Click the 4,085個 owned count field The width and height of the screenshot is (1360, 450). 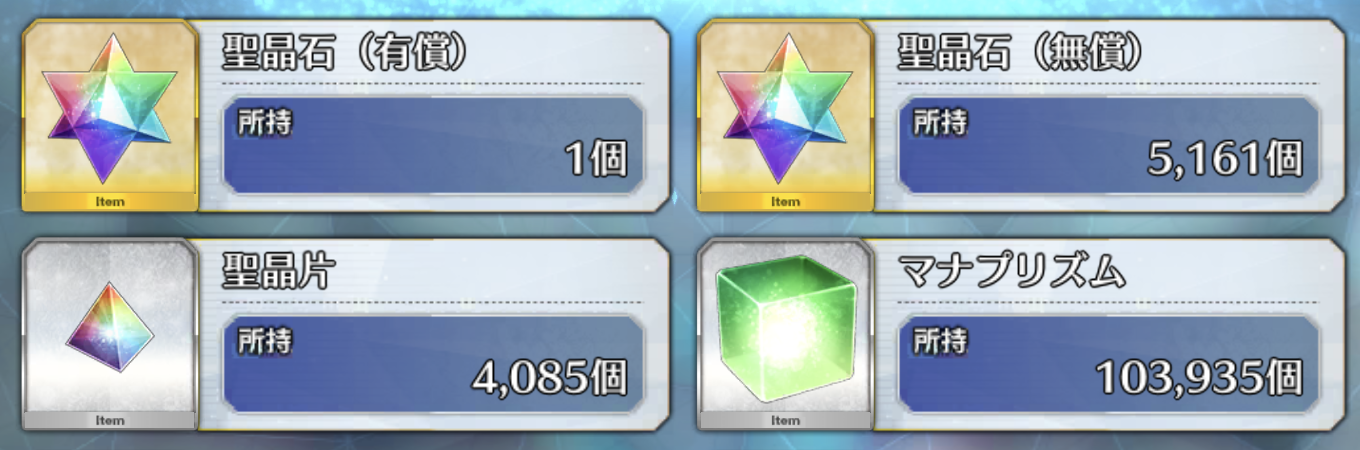pos(434,363)
